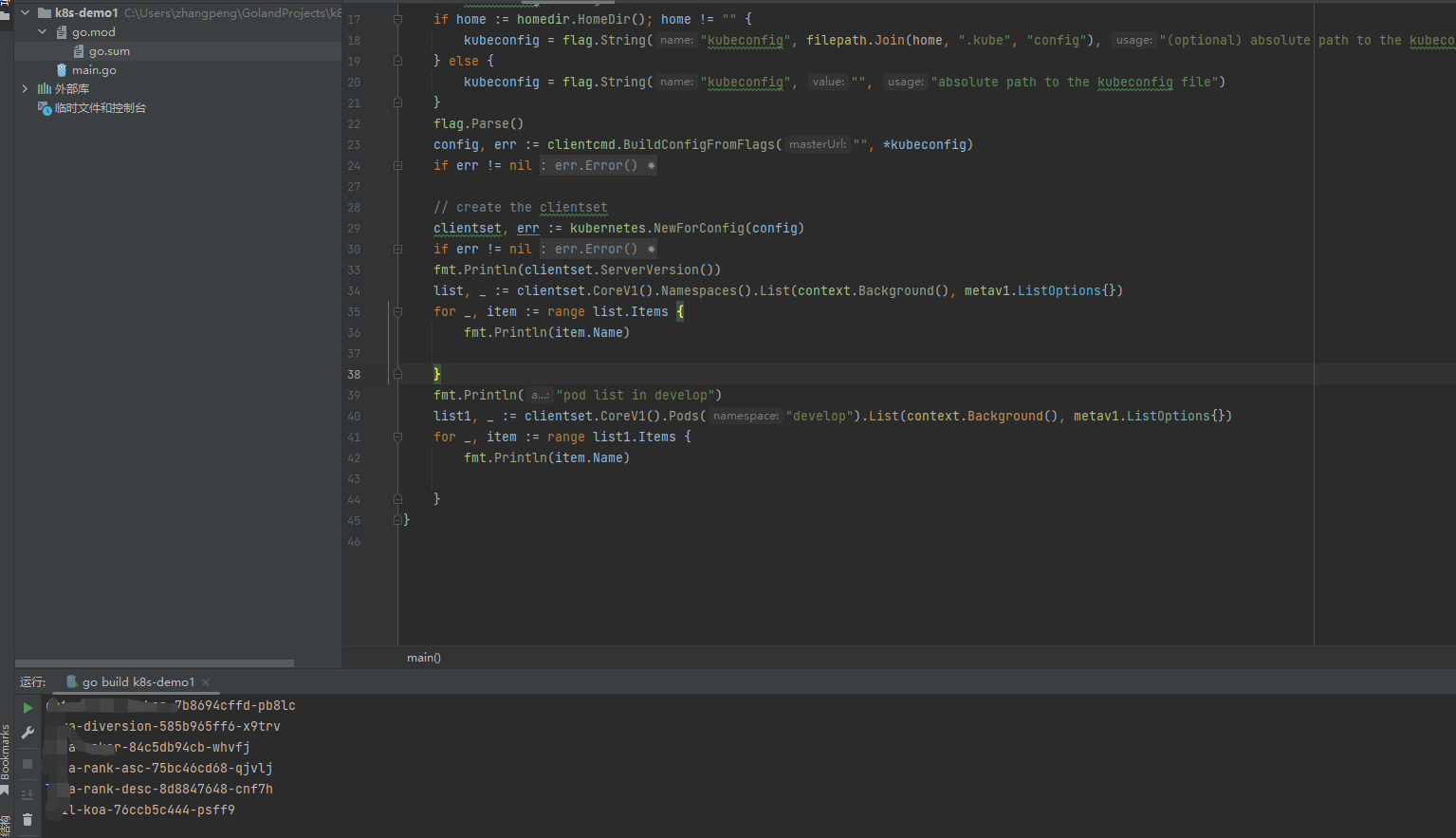1456x838 pixels.
Task: Expand folded err block at line 30
Action: (397, 249)
